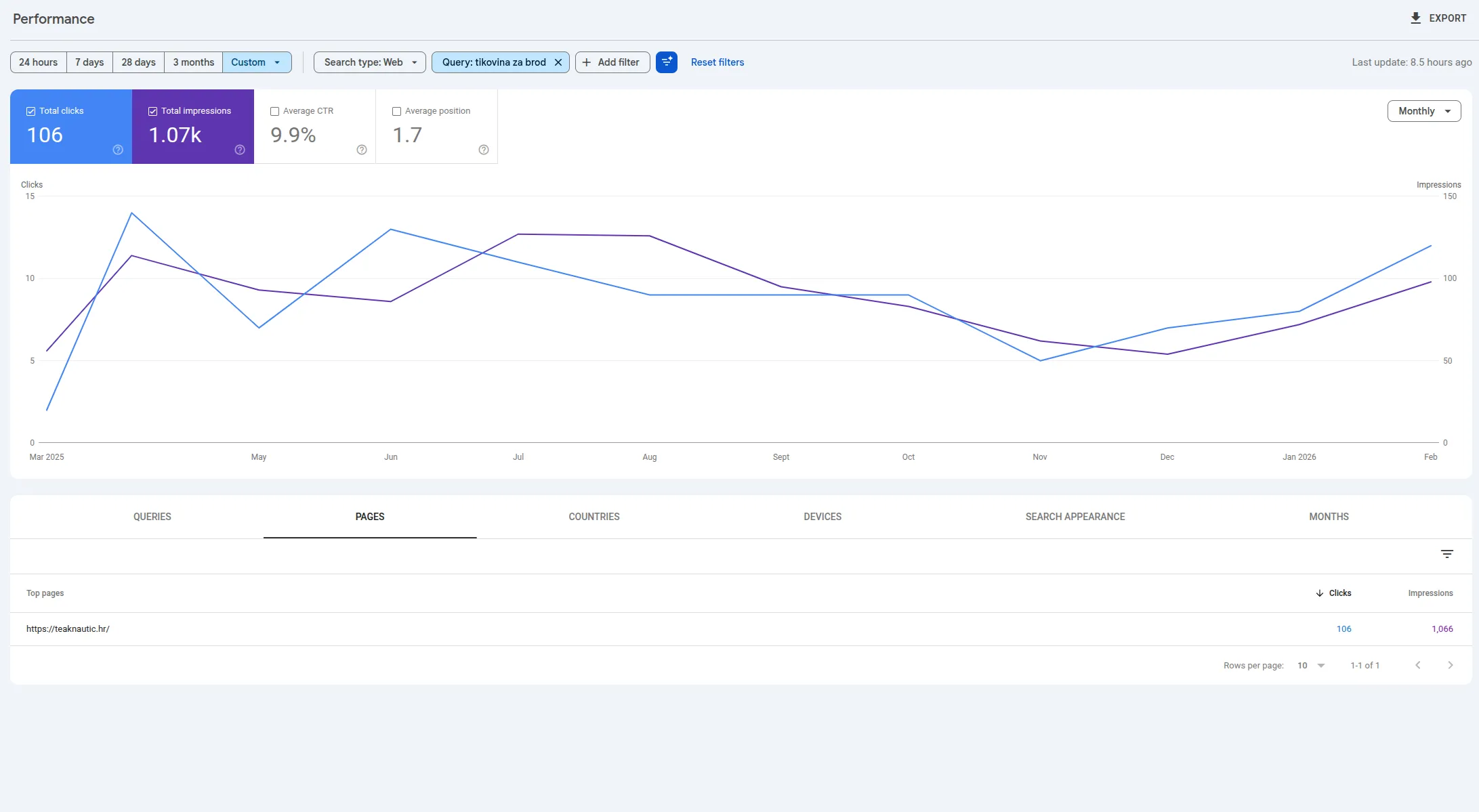Screen dimensions: 1479x812
Task: Click the table filter icon above results
Action: (x=1447, y=554)
